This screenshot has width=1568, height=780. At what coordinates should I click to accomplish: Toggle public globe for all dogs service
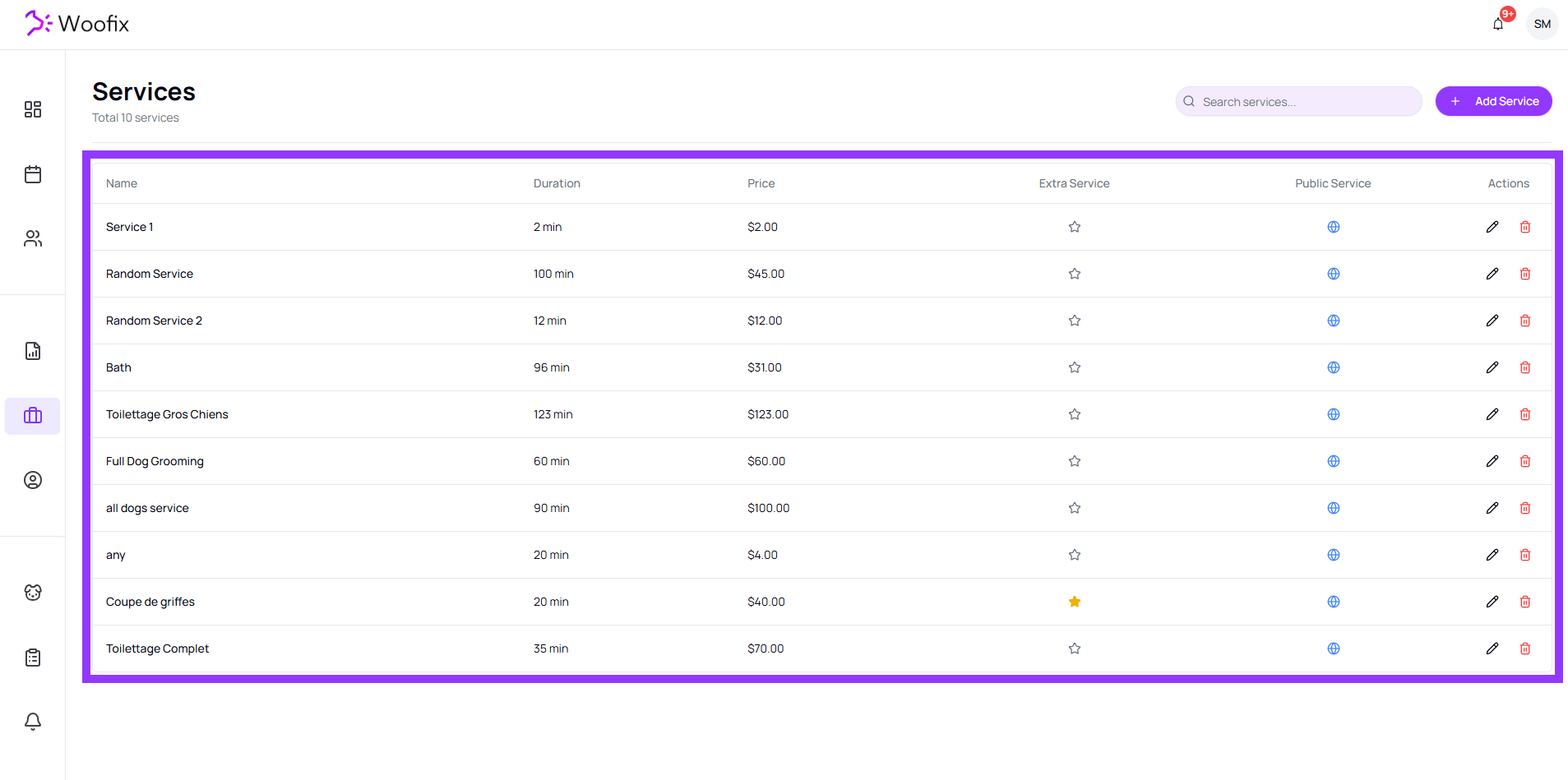(x=1333, y=508)
